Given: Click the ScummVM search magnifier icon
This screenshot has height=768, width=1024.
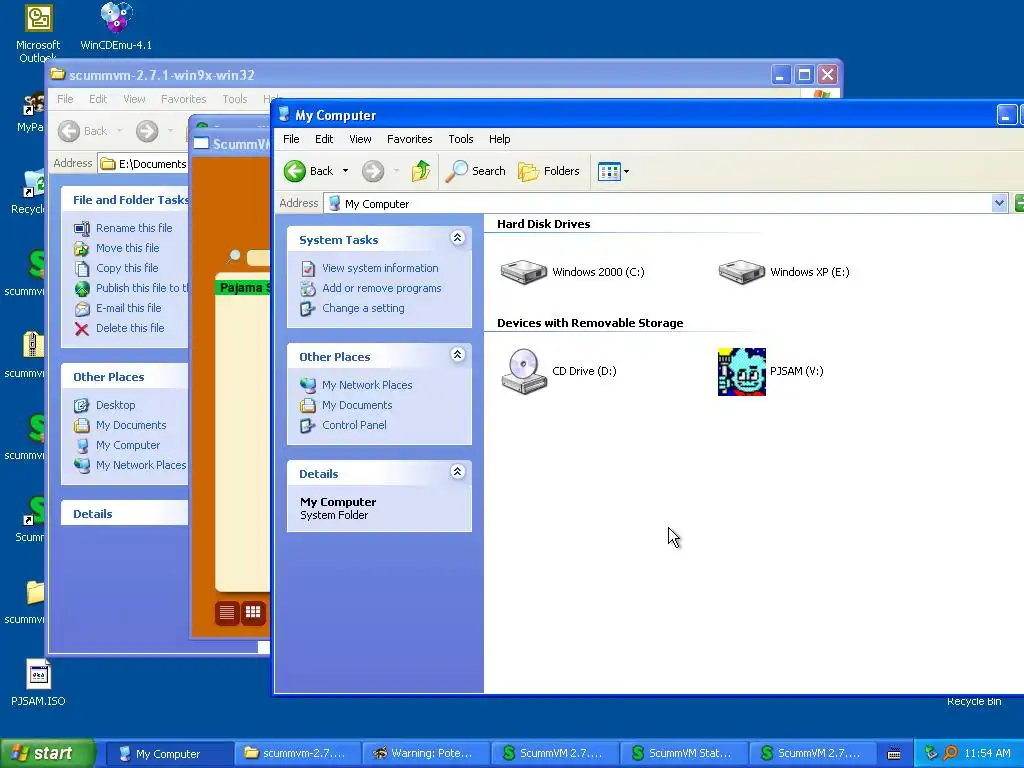Looking at the screenshot, I should 234,256.
